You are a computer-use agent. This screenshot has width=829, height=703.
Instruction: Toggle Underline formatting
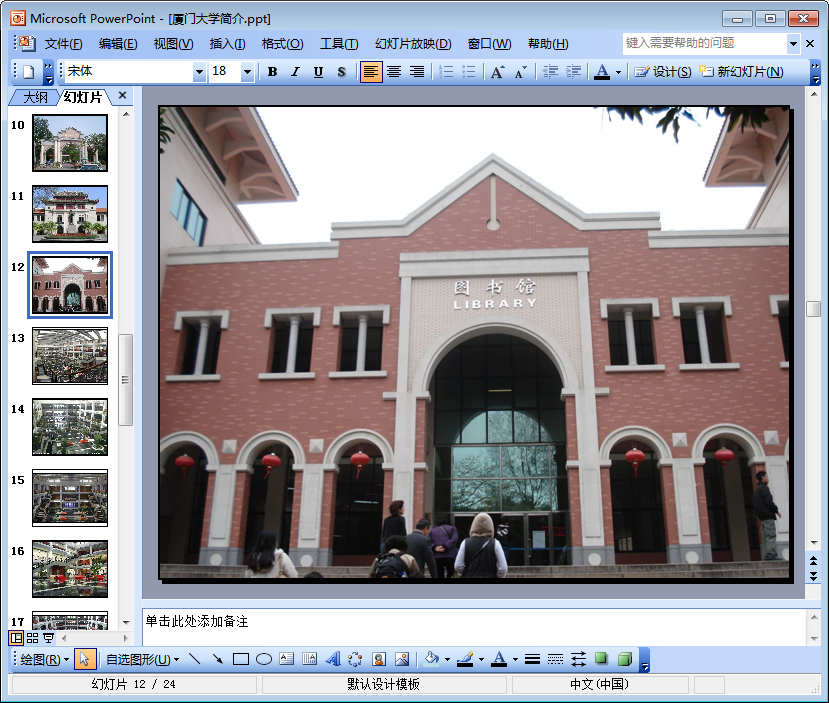click(x=318, y=72)
